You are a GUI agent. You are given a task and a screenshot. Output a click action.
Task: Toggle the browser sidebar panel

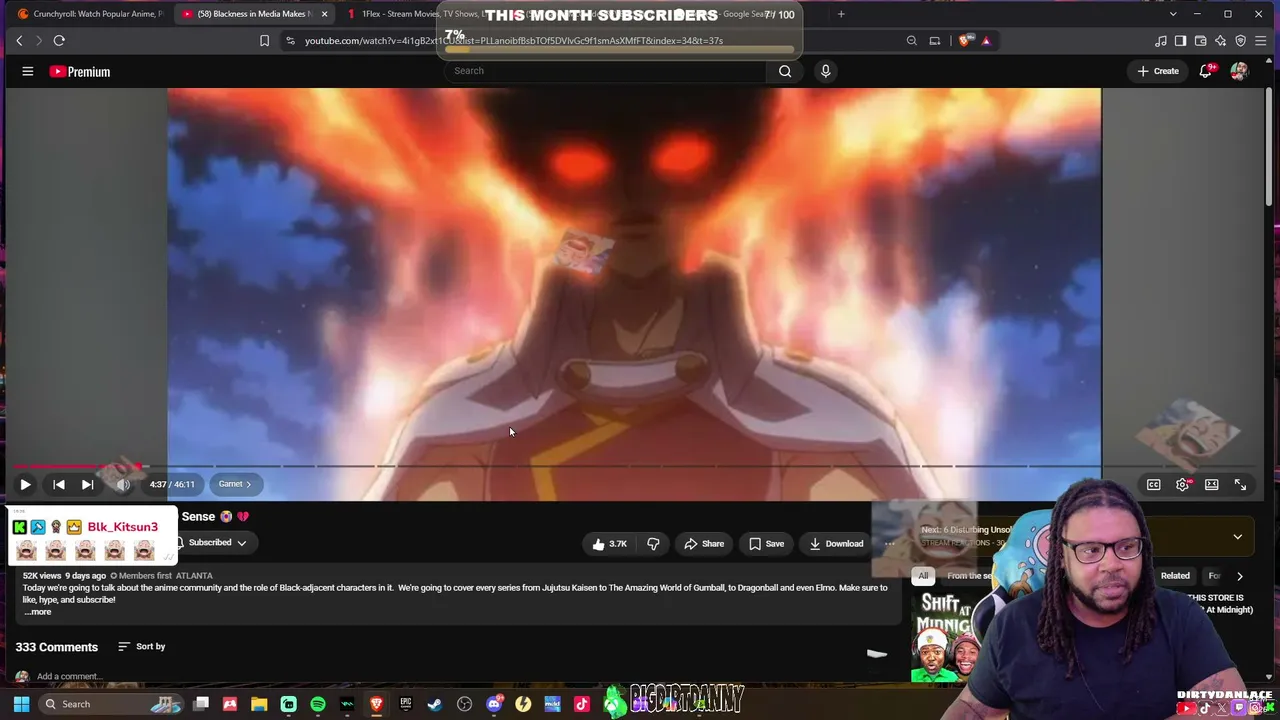[1180, 41]
